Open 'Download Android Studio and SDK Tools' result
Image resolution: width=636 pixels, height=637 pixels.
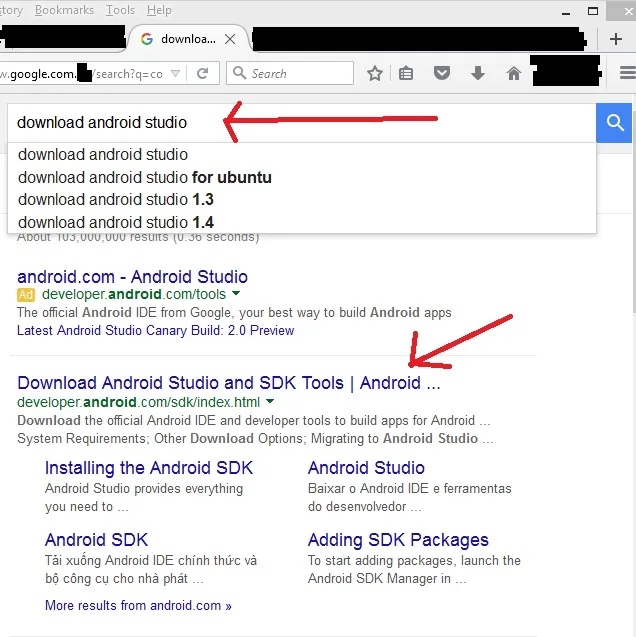(x=229, y=383)
